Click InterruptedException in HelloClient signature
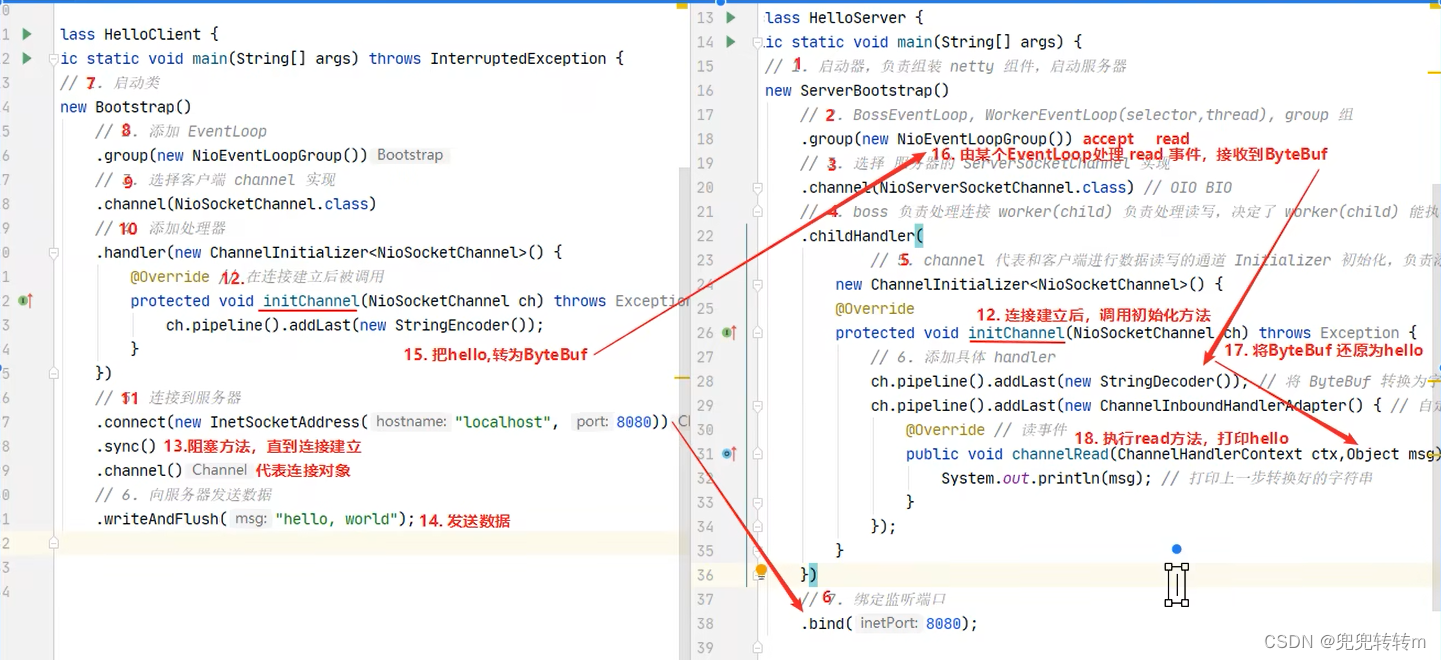 (518, 59)
